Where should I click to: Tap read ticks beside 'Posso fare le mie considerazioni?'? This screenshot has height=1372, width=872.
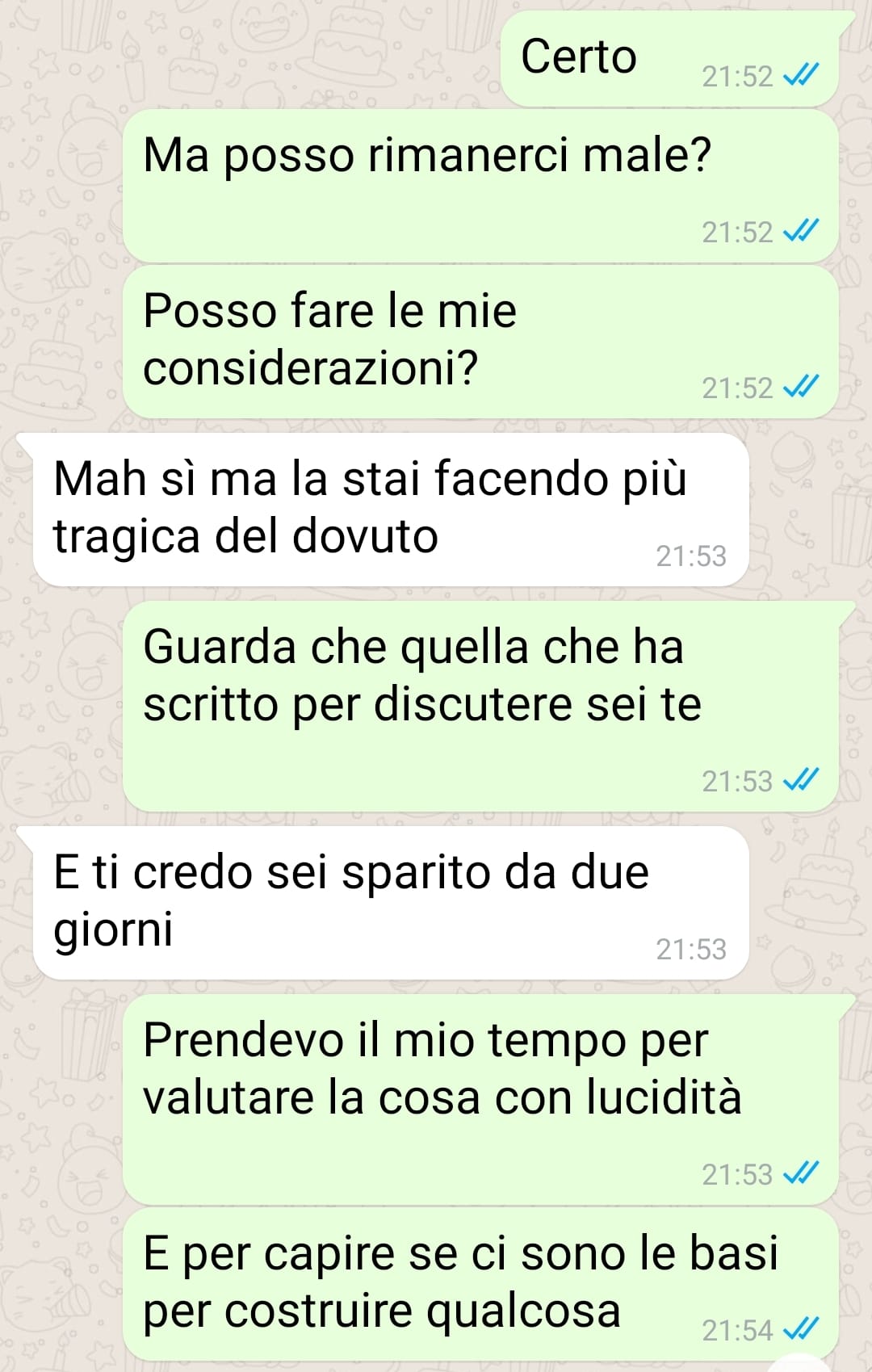click(802, 388)
